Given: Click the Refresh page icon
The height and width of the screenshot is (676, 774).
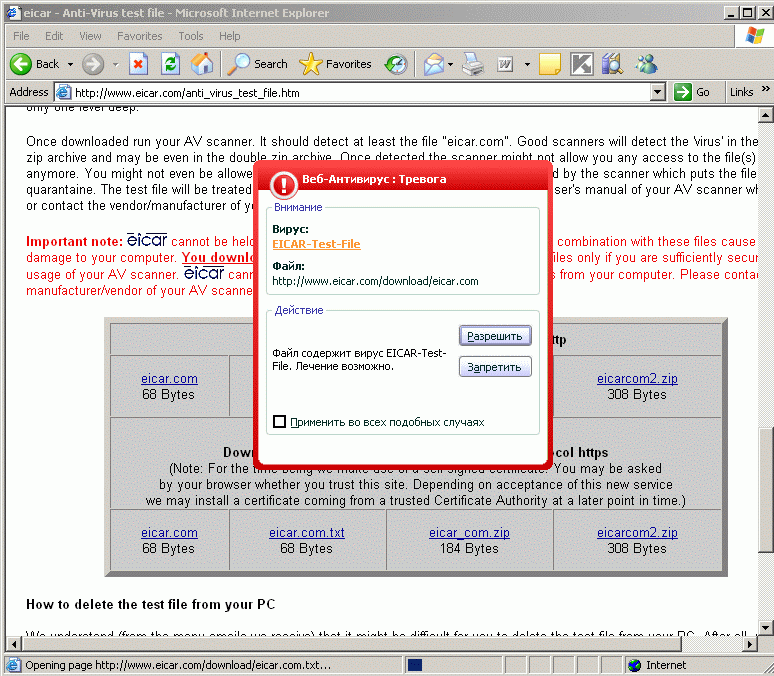Looking at the screenshot, I should coord(170,64).
